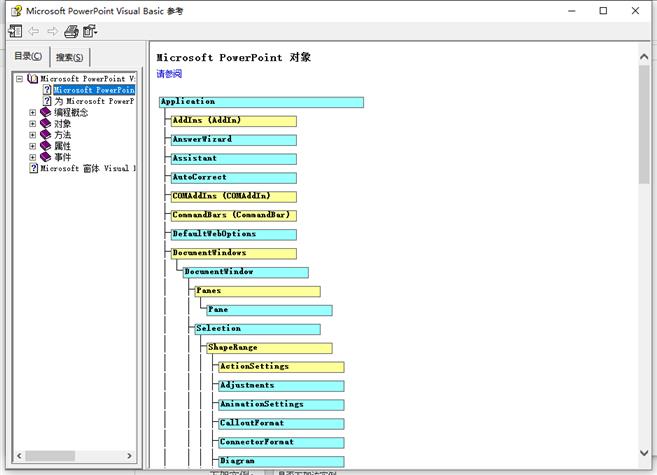This screenshot has width=657, height=475.
Task: Select the Microsoft 窗体 Visual tree item
Action: [x=88, y=168]
